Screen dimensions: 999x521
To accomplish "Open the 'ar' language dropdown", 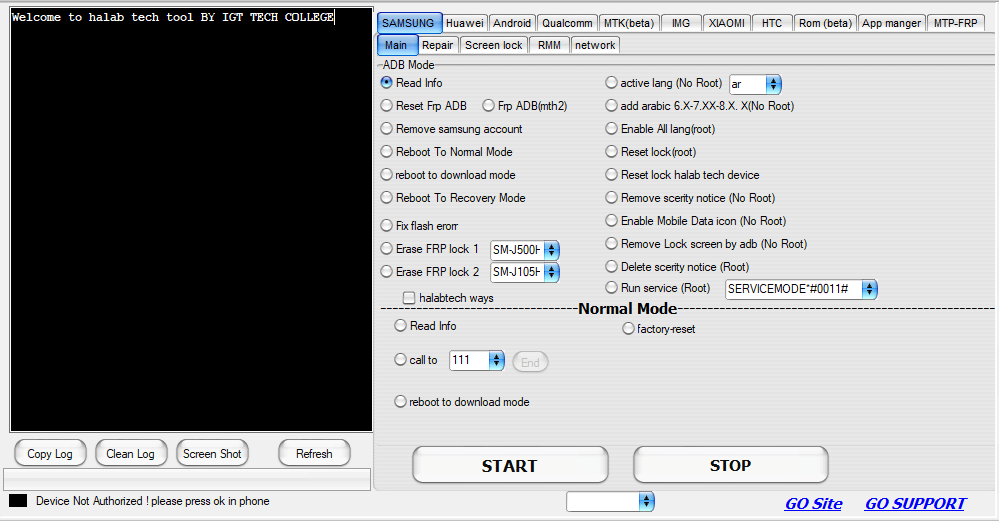I will (x=773, y=84).
